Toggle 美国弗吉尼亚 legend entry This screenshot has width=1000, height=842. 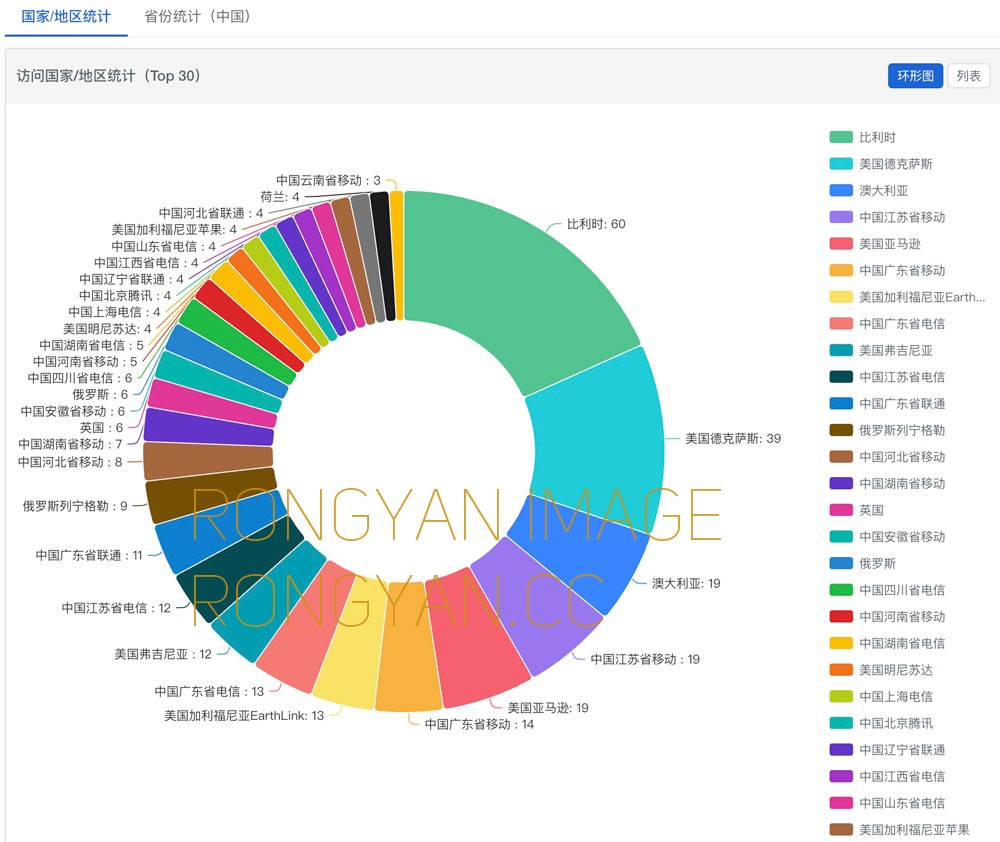tap(881, 350)
